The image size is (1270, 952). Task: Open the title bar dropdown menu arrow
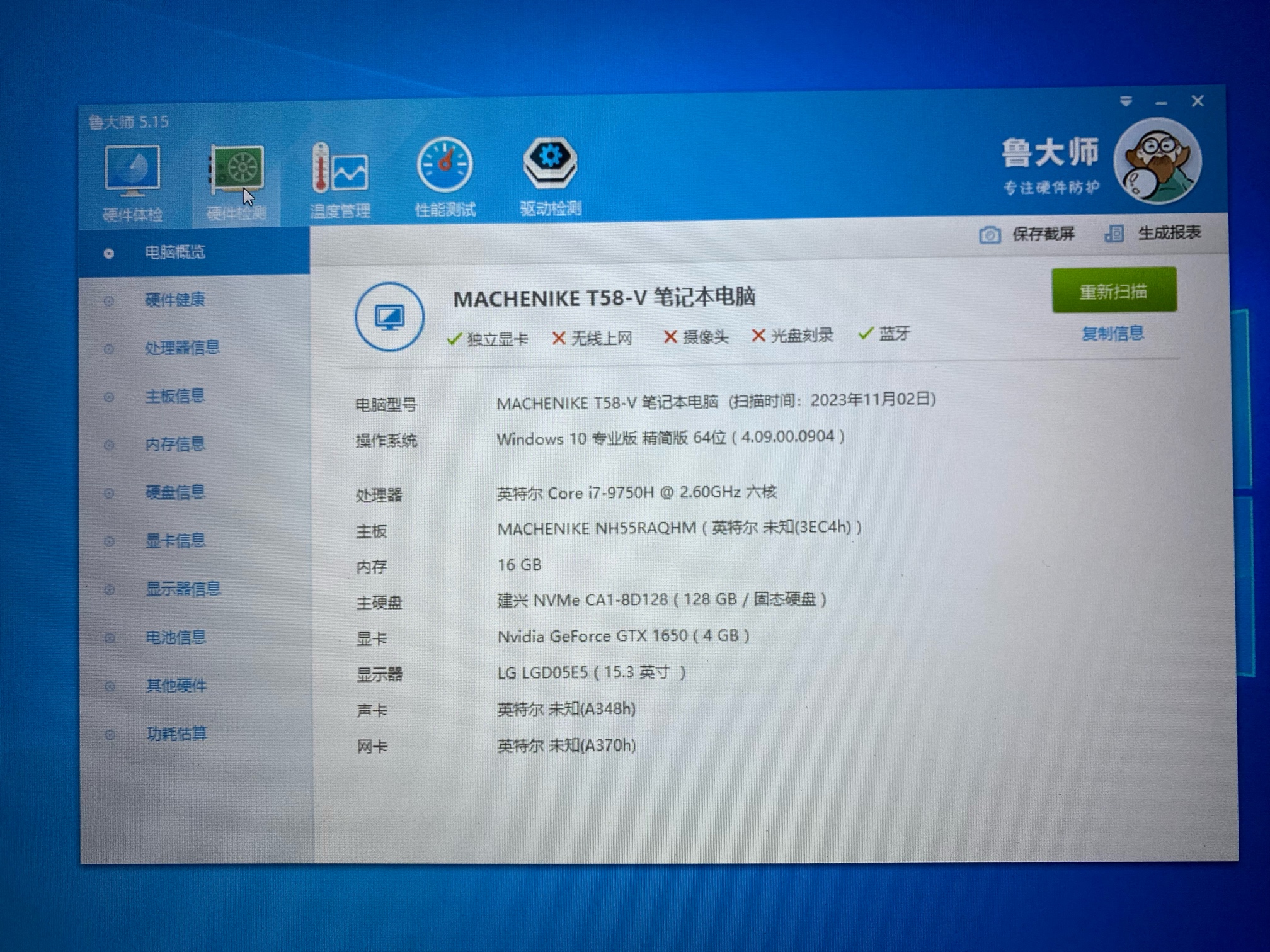1126,101
